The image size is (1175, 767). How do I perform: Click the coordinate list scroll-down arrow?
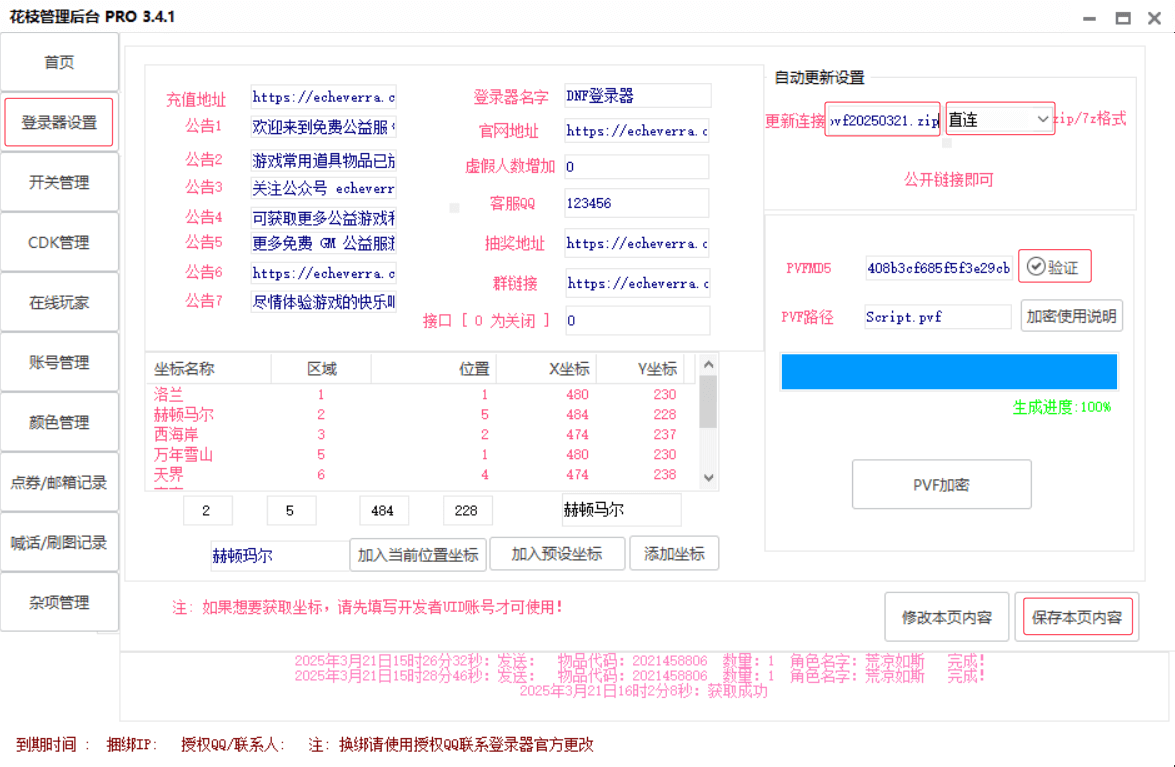tap(708, 478)
